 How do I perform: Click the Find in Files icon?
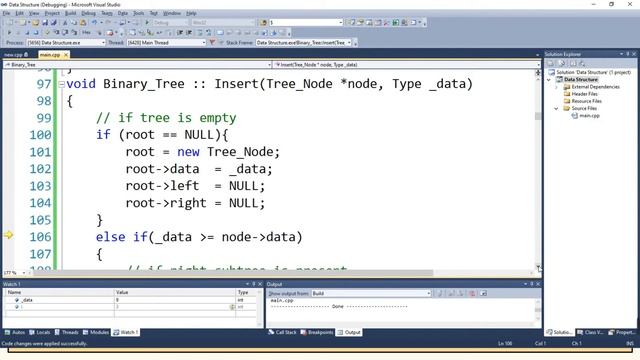[263, 22]
